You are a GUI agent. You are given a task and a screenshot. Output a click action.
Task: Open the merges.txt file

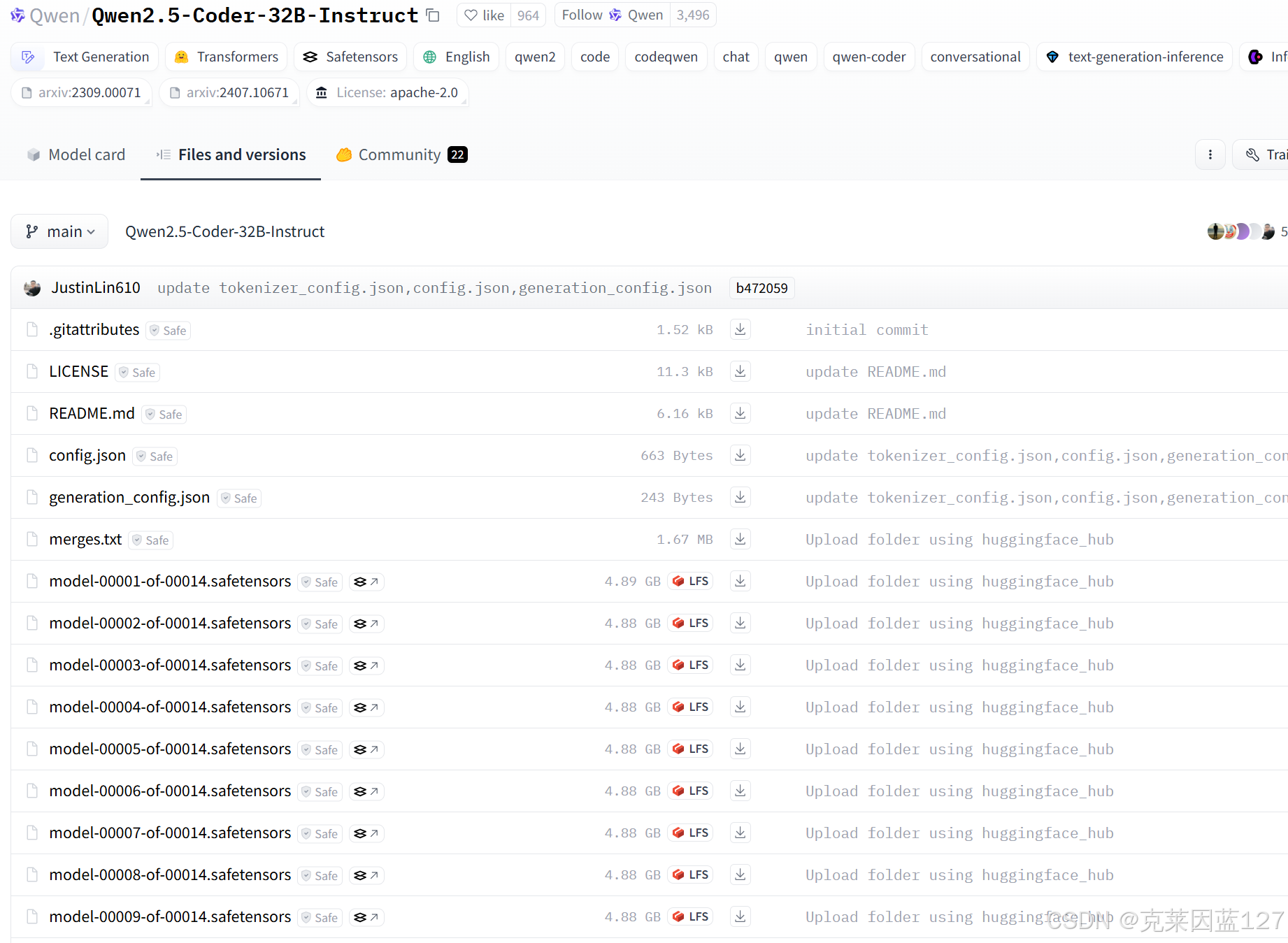[x=85, y=539]
